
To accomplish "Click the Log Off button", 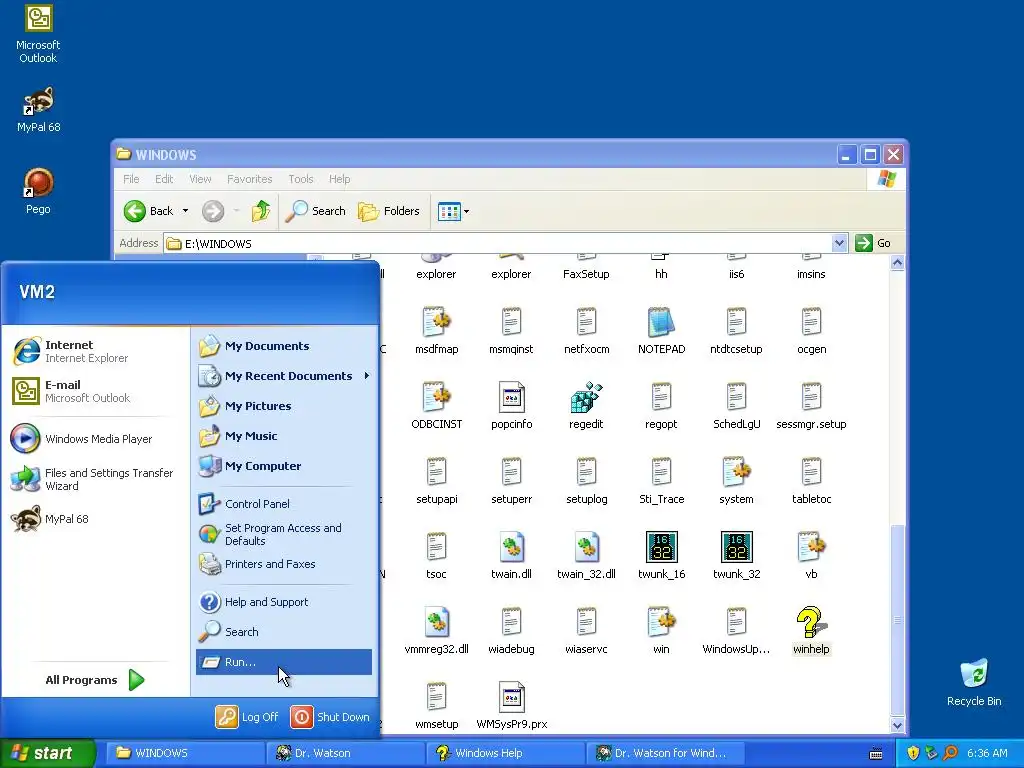I will click(x=248, y=716).
